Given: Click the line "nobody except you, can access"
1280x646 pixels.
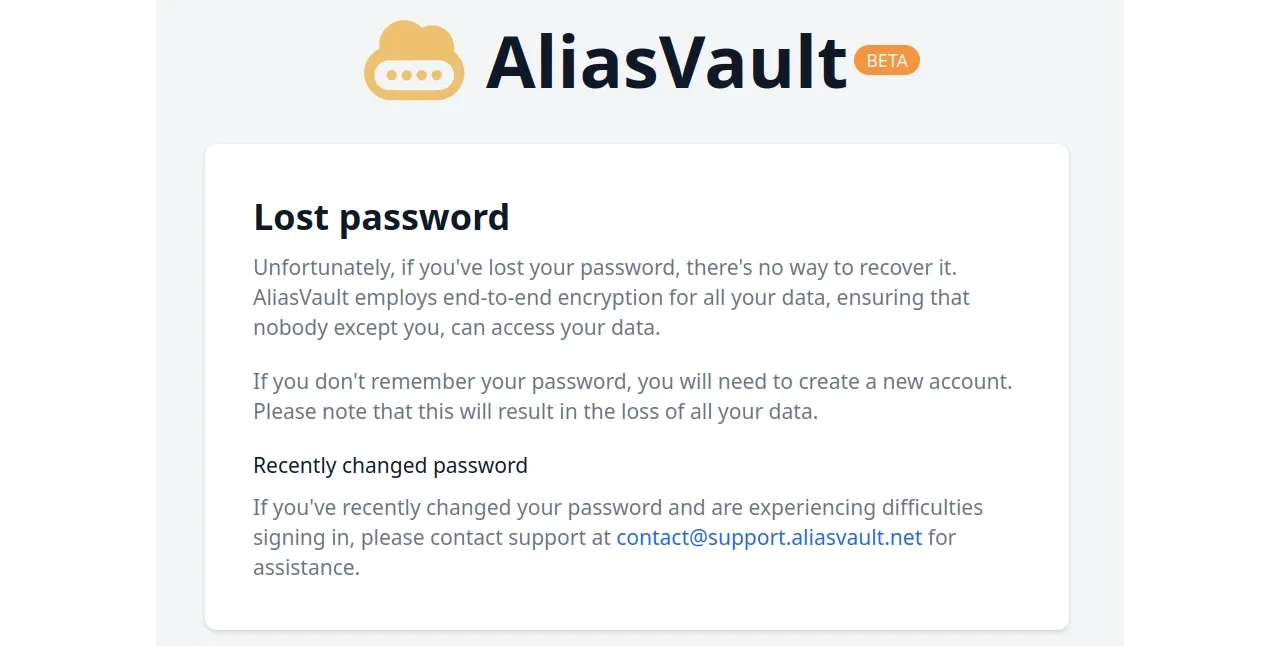Looking at the screenshot, I should (456, 328).
